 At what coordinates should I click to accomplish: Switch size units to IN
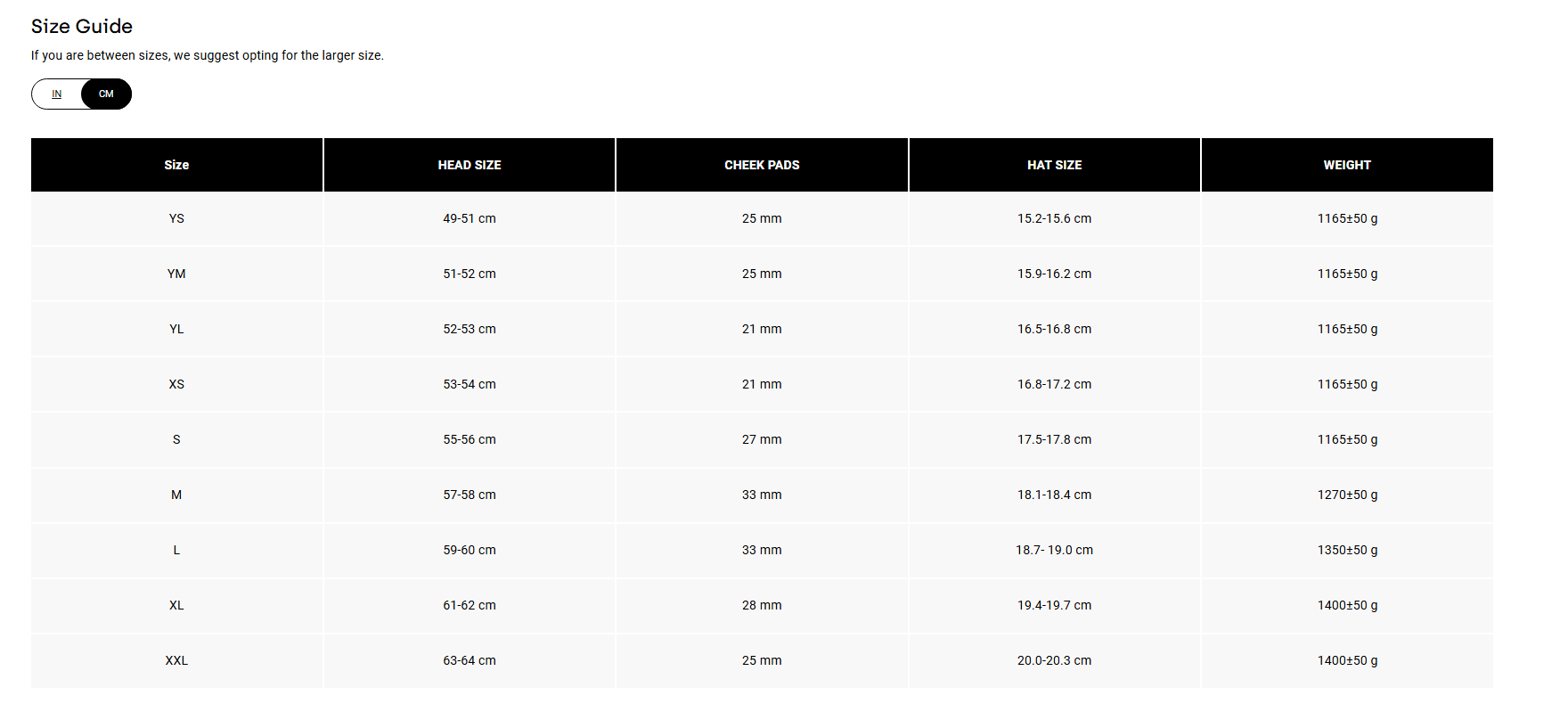click(x=57, y=94)
